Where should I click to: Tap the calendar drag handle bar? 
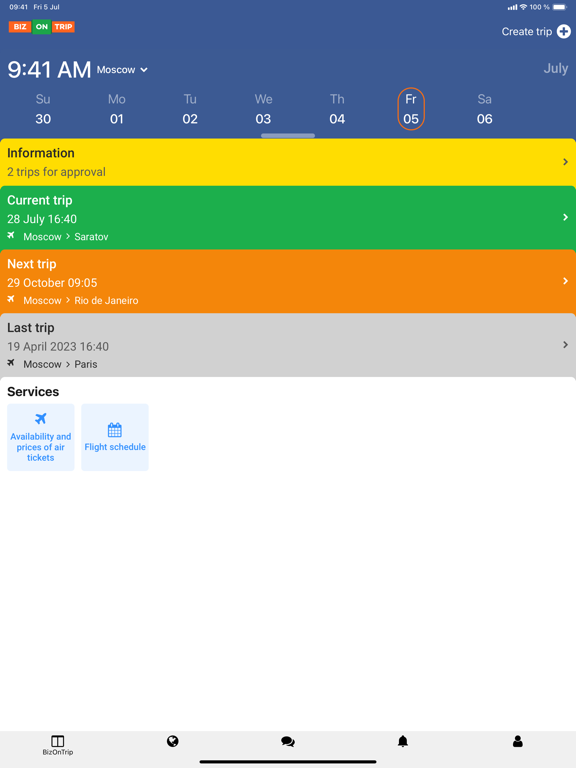pyautogui.click(x=288, y=136)
